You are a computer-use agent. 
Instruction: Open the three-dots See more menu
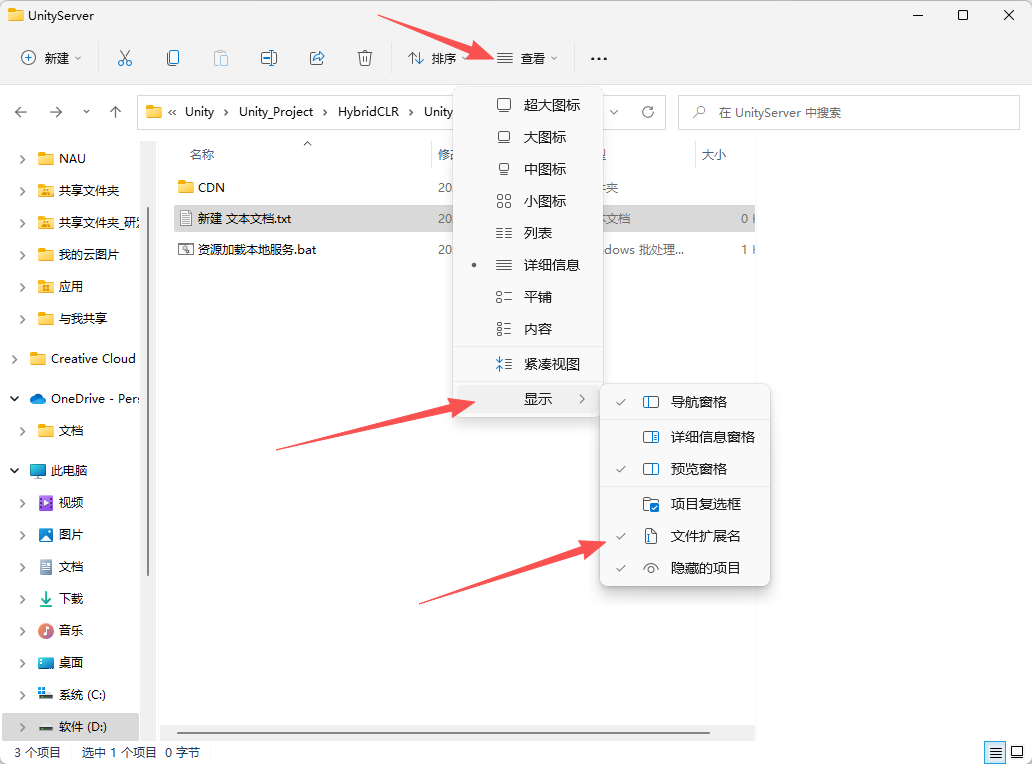pos(598,59)
